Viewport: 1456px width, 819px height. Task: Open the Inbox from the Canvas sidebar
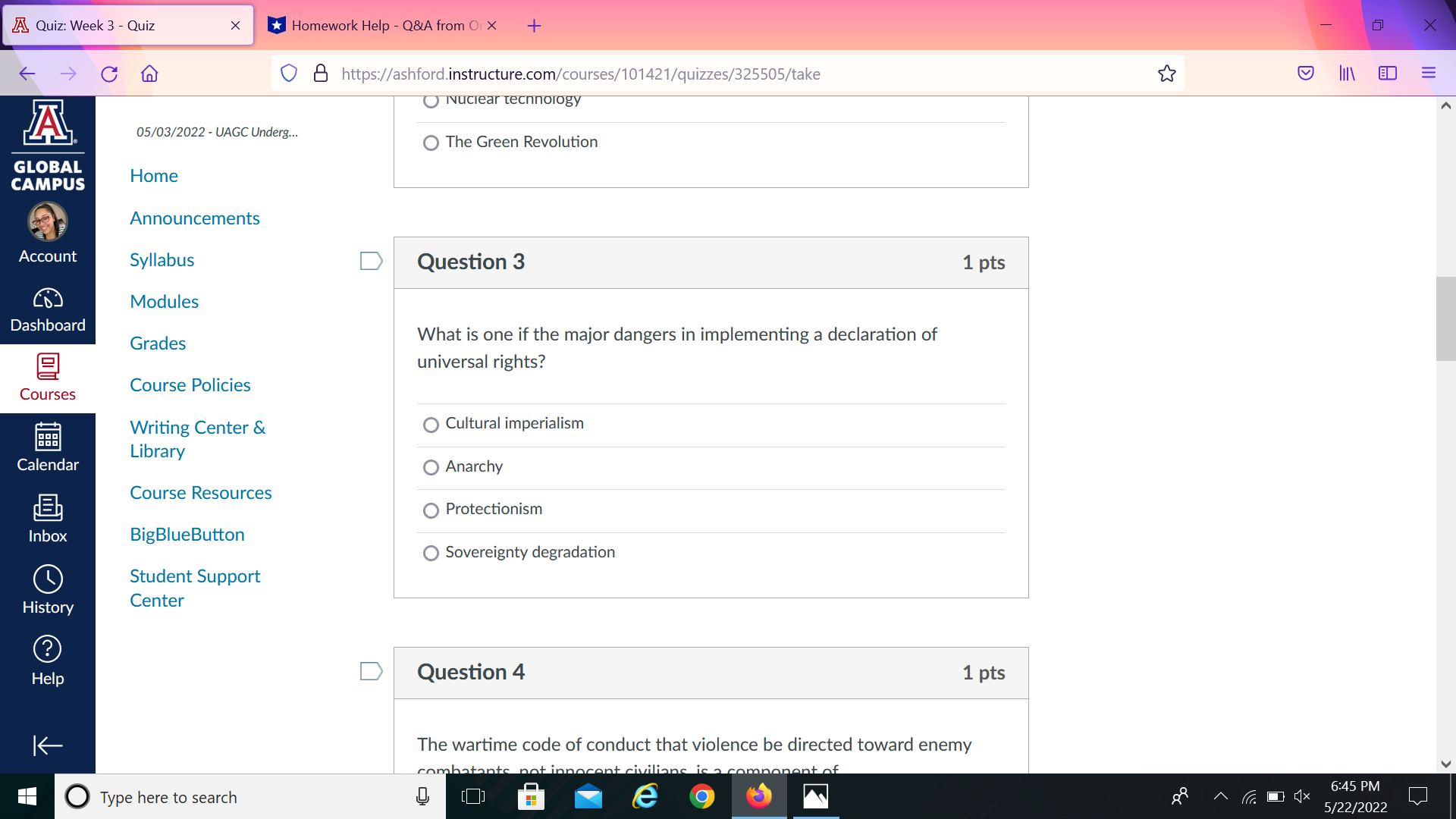tap(48, 518)
